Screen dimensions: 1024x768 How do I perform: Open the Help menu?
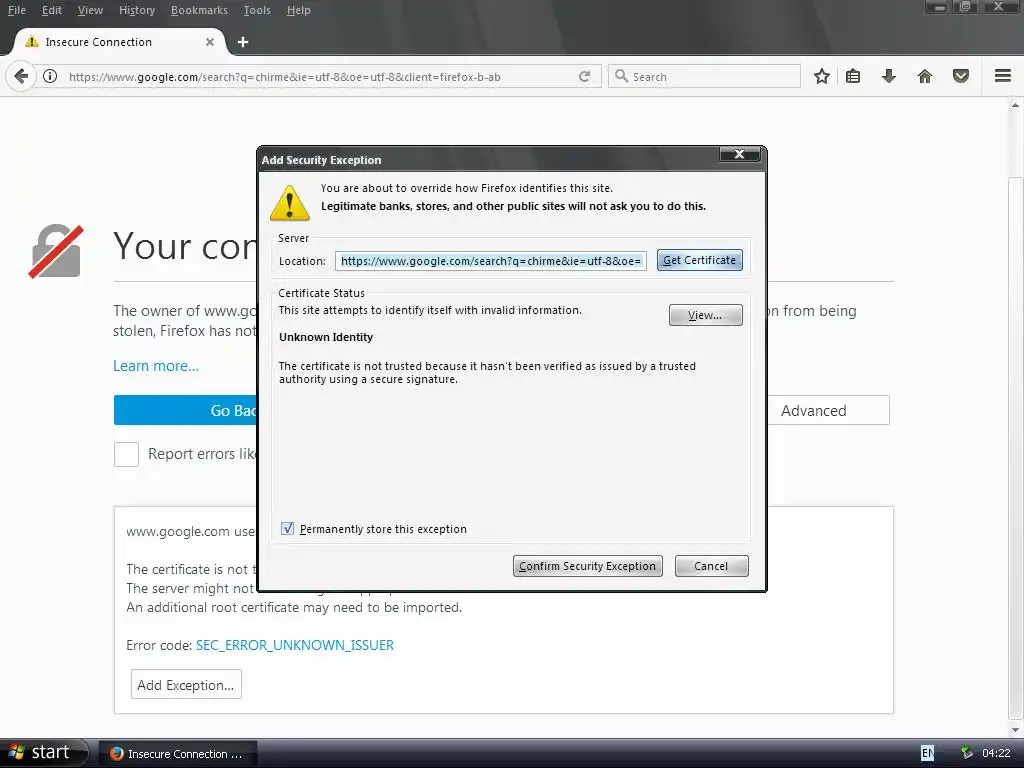coord(298,10)
